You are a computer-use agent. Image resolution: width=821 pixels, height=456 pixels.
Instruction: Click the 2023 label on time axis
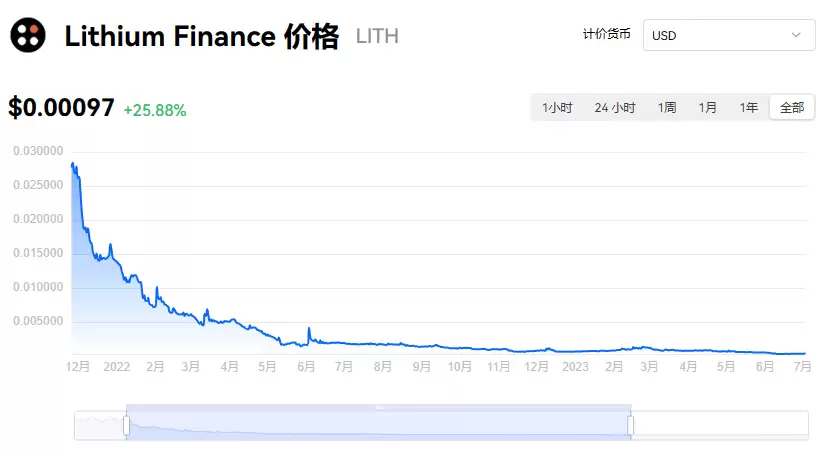click(x=575, y=367)
